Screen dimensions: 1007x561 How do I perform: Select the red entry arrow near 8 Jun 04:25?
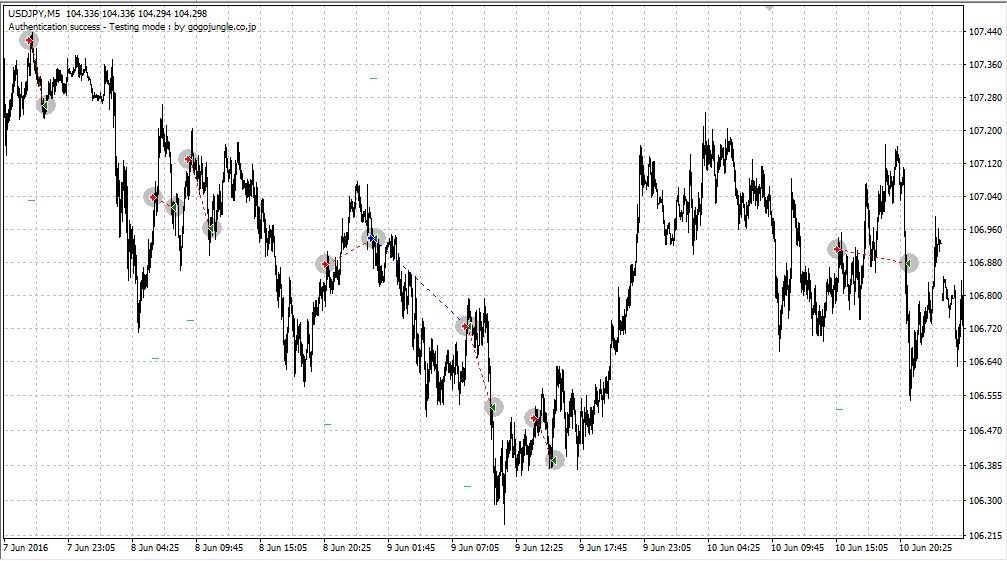[x=153, y=197]
